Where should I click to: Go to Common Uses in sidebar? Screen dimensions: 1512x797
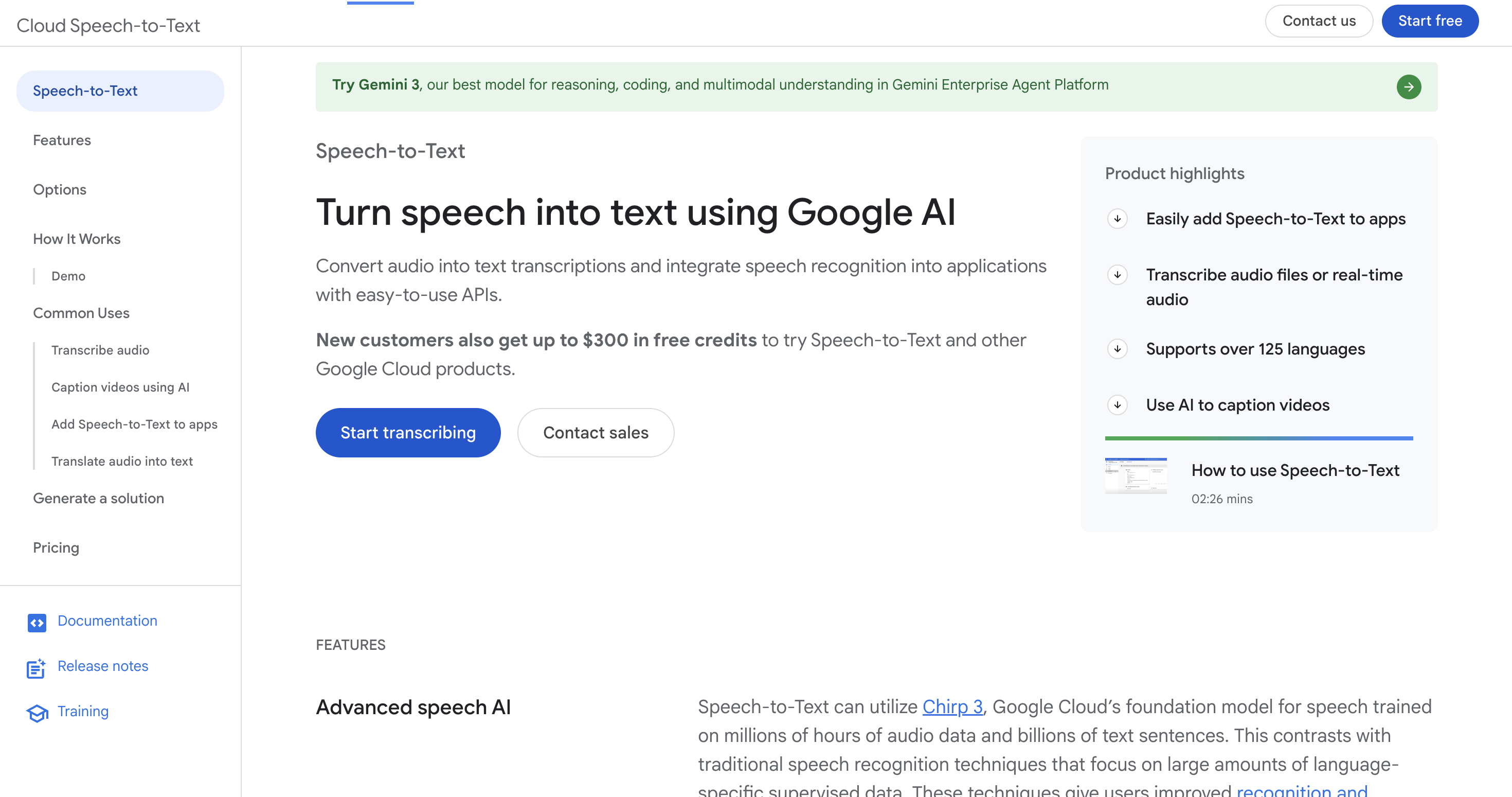tap(81, 313)
